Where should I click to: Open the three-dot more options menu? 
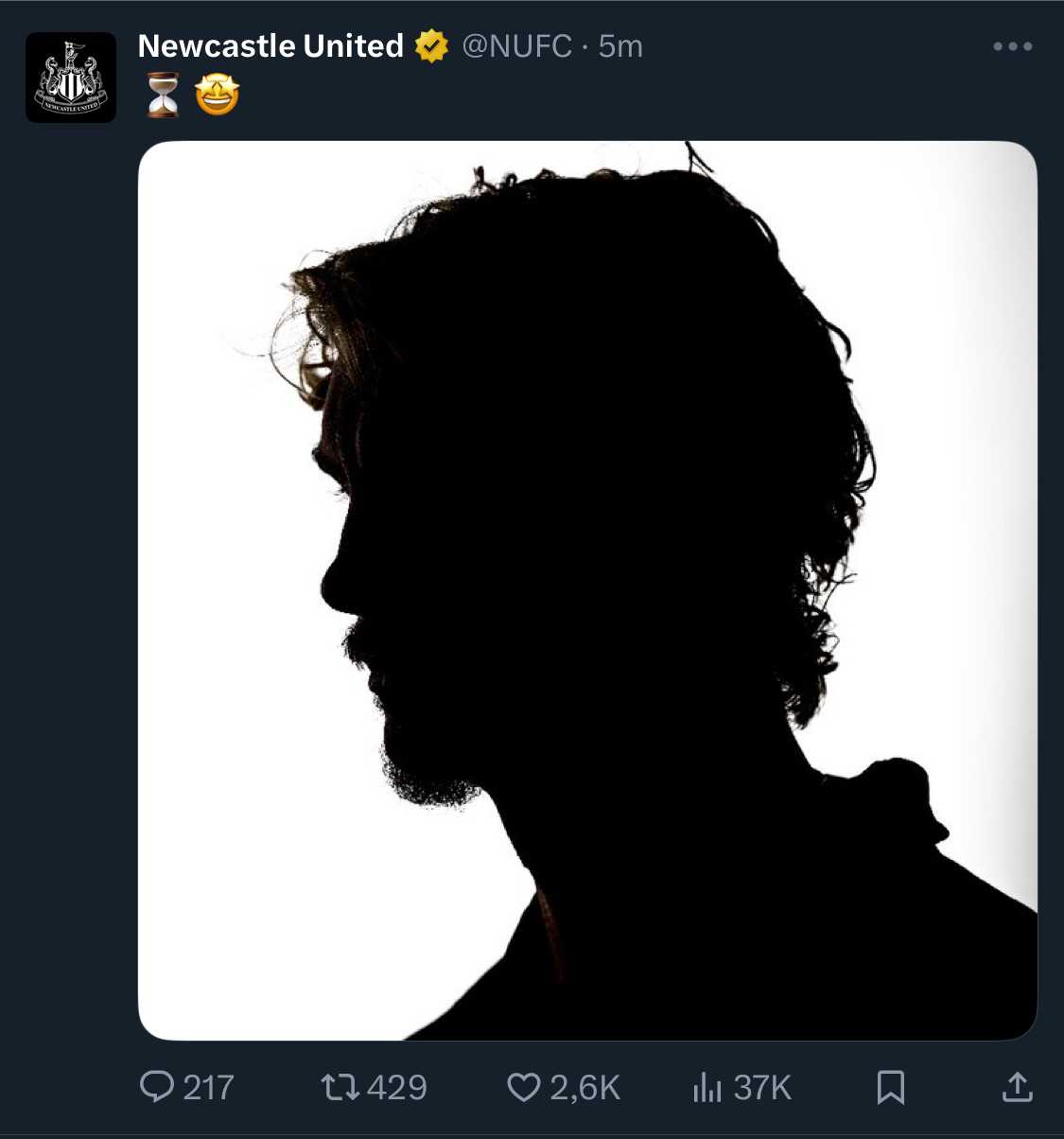click(1012, 46)
